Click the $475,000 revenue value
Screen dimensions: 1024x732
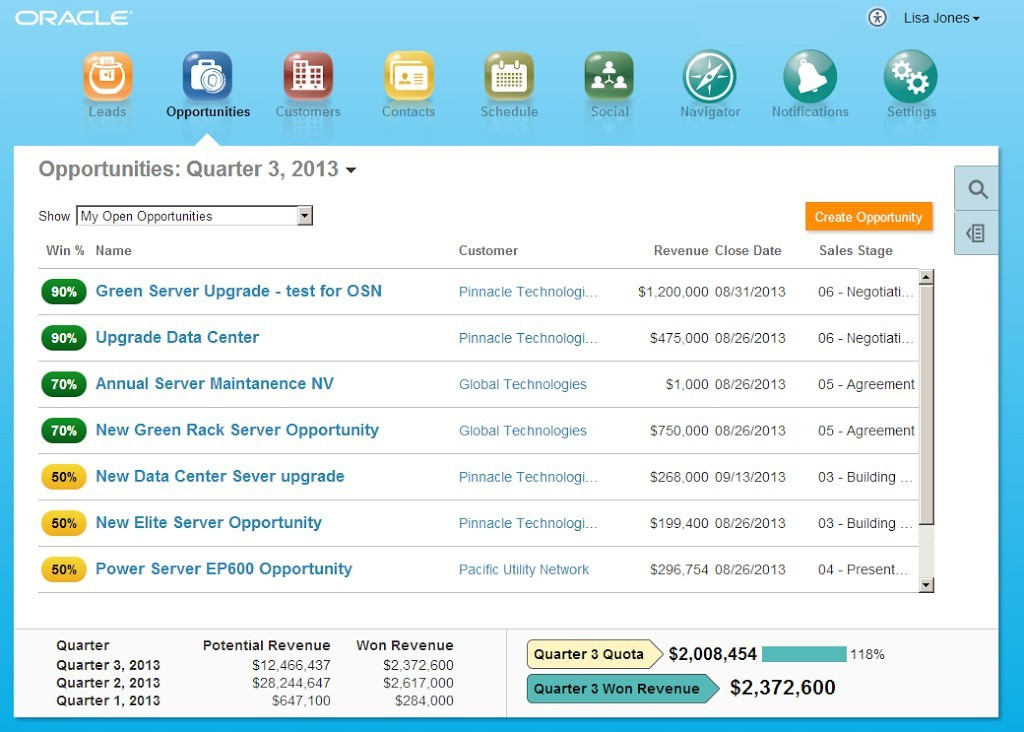point(679,338)
